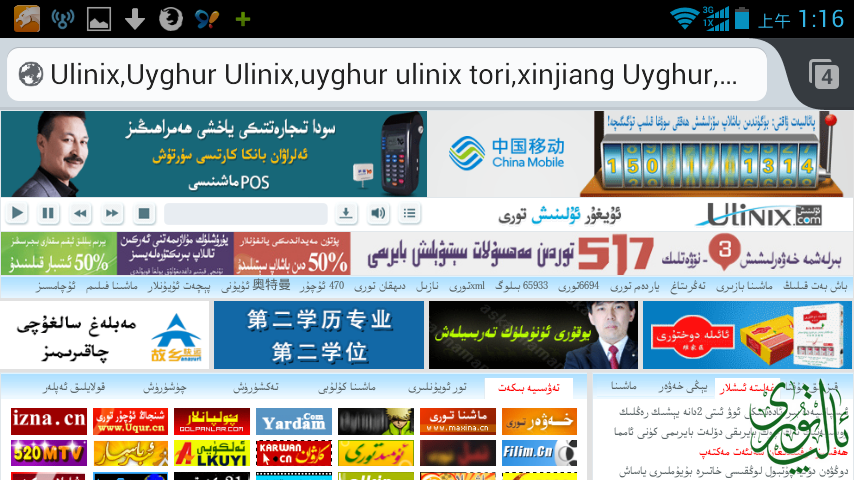This screenshot has height=480, width=854.
Task: Open the www.Uqur.cn site logo
Action: click(131, 421)
